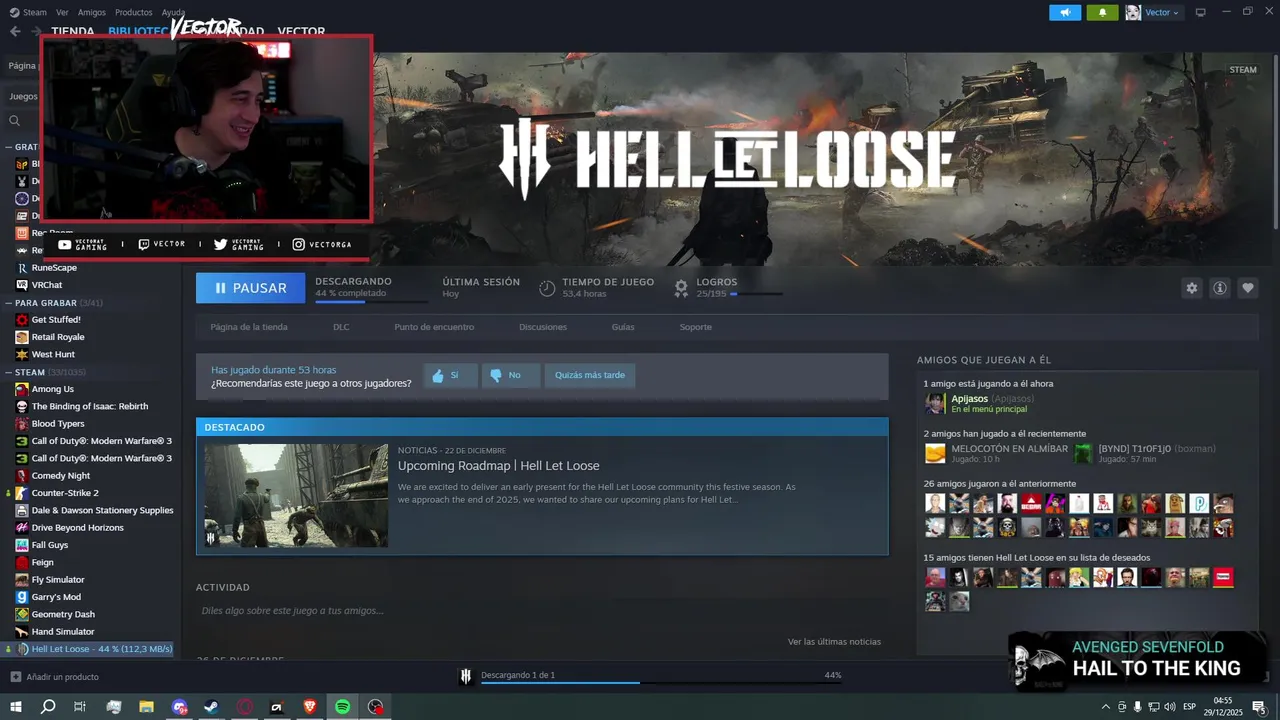Click the Geometry Dash game icon
Image resolution: width=1280 pixels, height=720 pixels.
(22, 614)
